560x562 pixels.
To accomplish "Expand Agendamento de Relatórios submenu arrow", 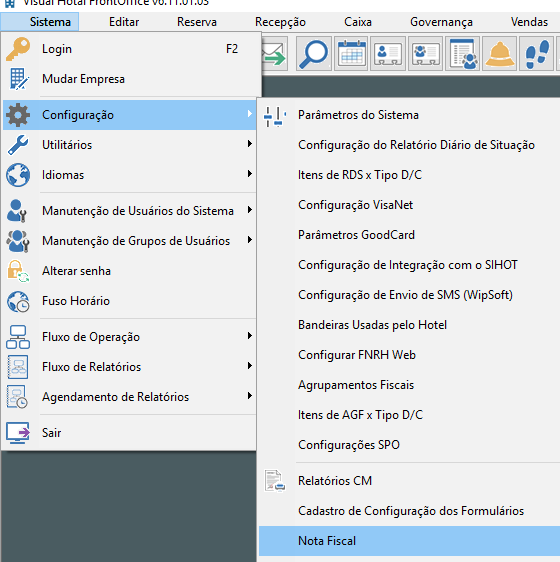I will [250, 396].
